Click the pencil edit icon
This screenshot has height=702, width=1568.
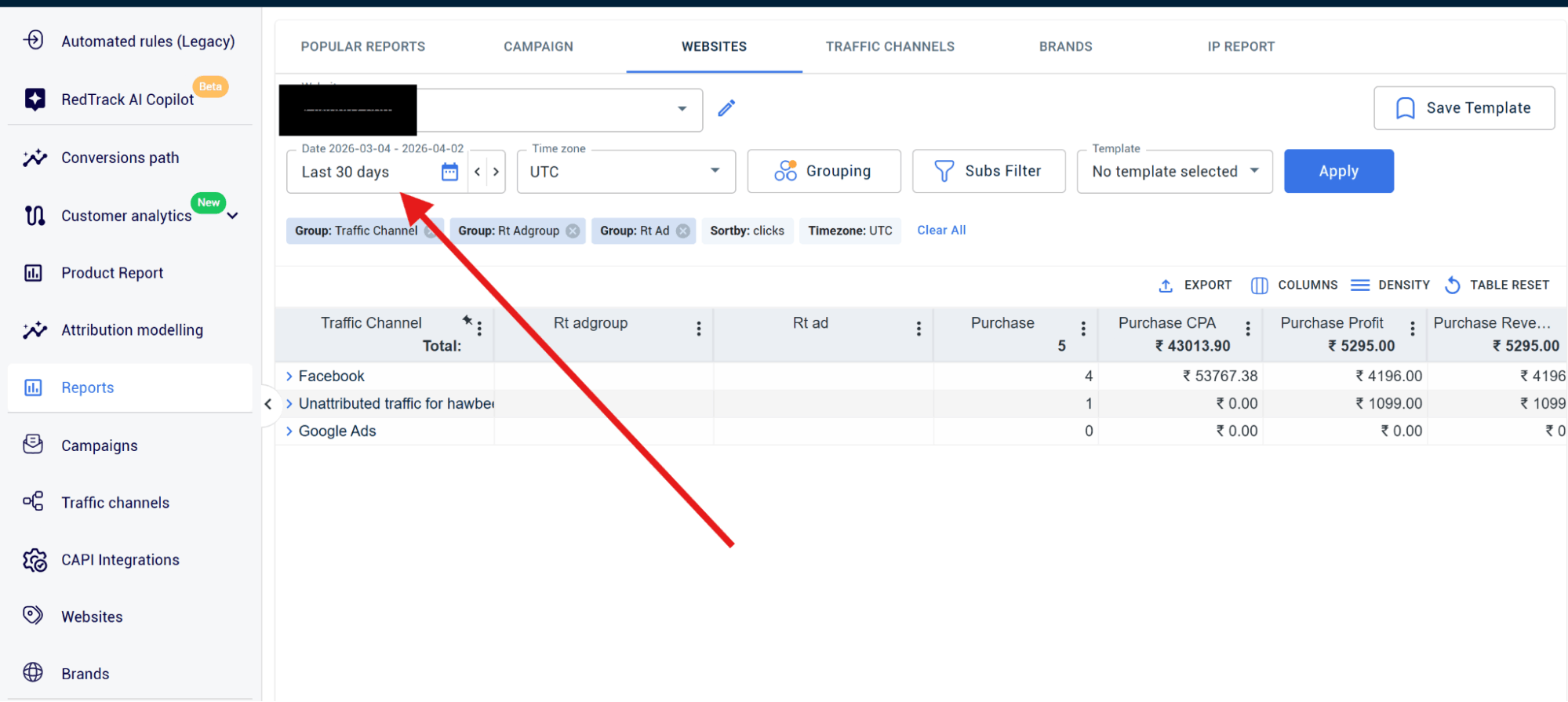[726, 108]
